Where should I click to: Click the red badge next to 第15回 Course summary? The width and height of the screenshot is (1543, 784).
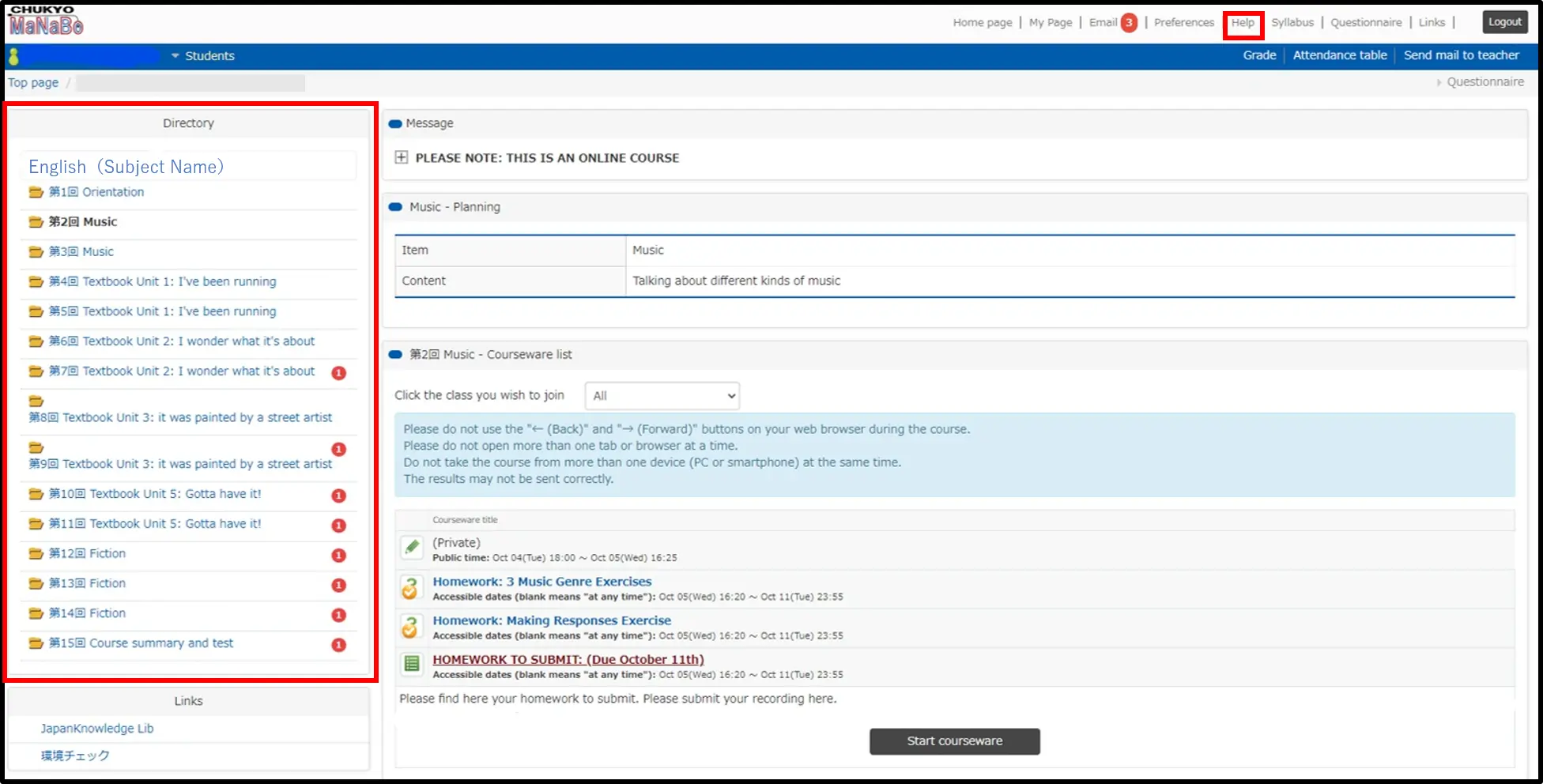(339, 645)
